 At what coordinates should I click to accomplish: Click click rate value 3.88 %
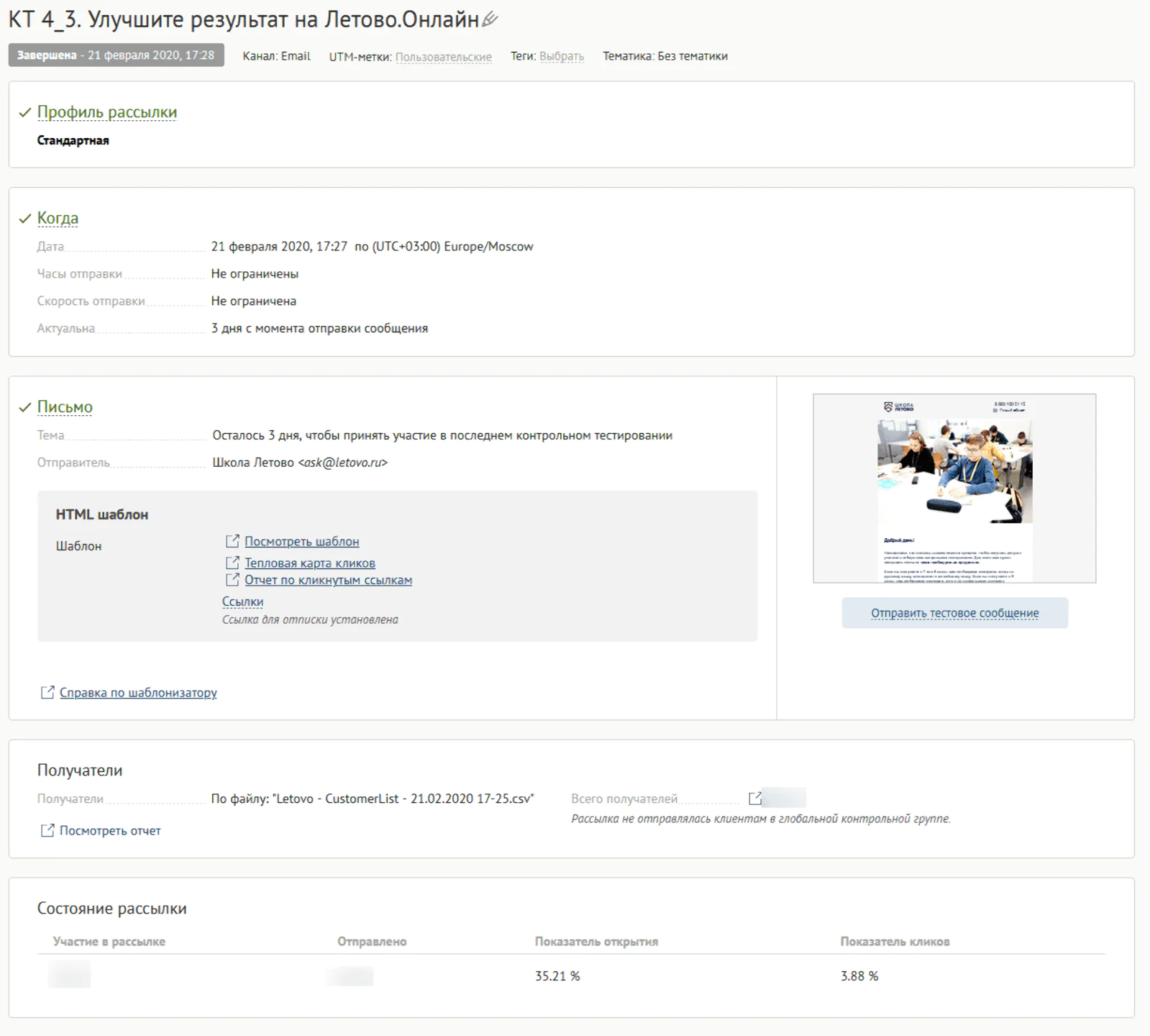tap(859, 976)
